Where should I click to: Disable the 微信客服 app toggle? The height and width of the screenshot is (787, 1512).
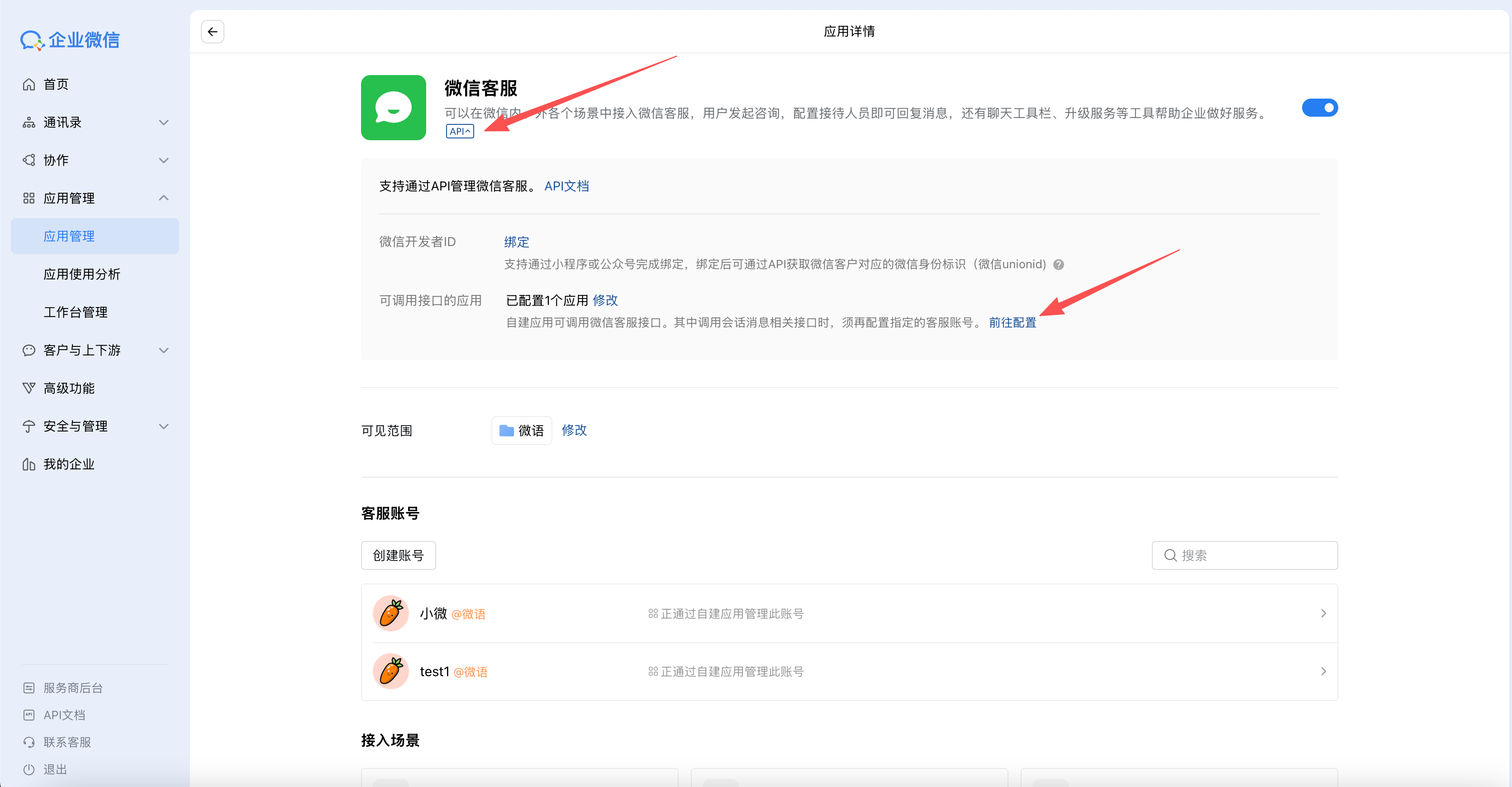point(1320,107)
